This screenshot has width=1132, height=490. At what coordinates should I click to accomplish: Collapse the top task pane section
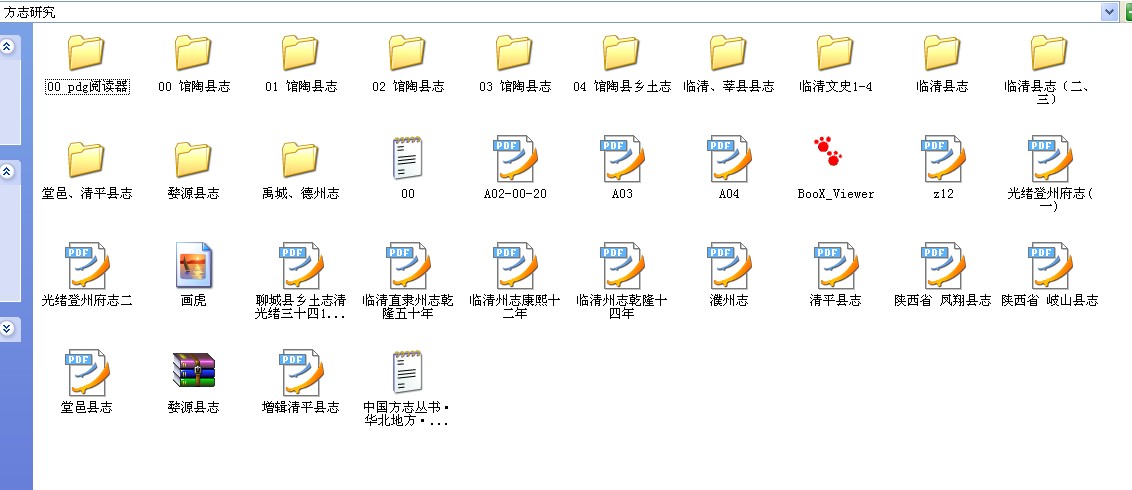8,46
